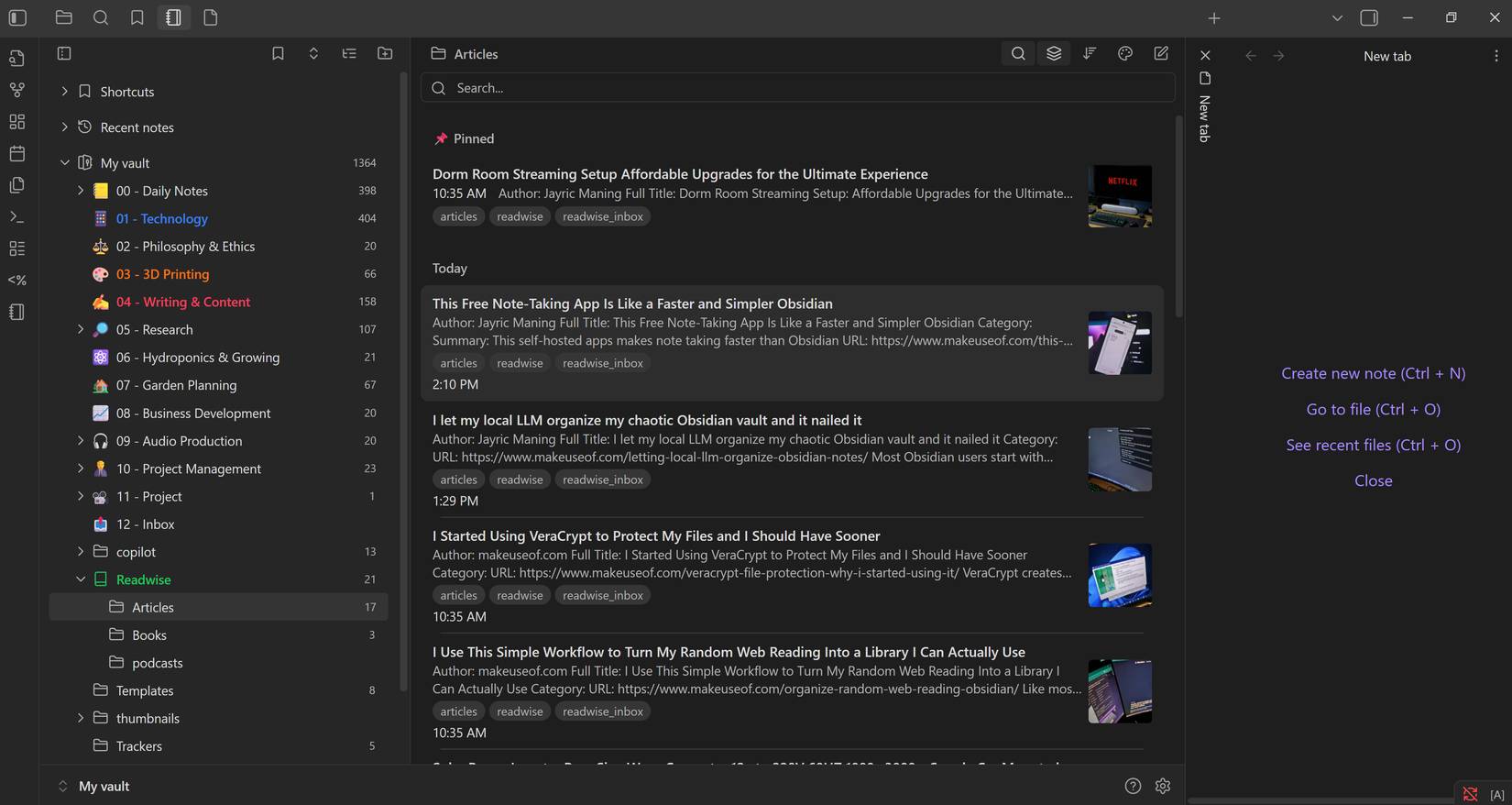The height and width of the screenshot is (805, 1512).
Task: Expand the Shortcuts section
Action: point(64,92)
